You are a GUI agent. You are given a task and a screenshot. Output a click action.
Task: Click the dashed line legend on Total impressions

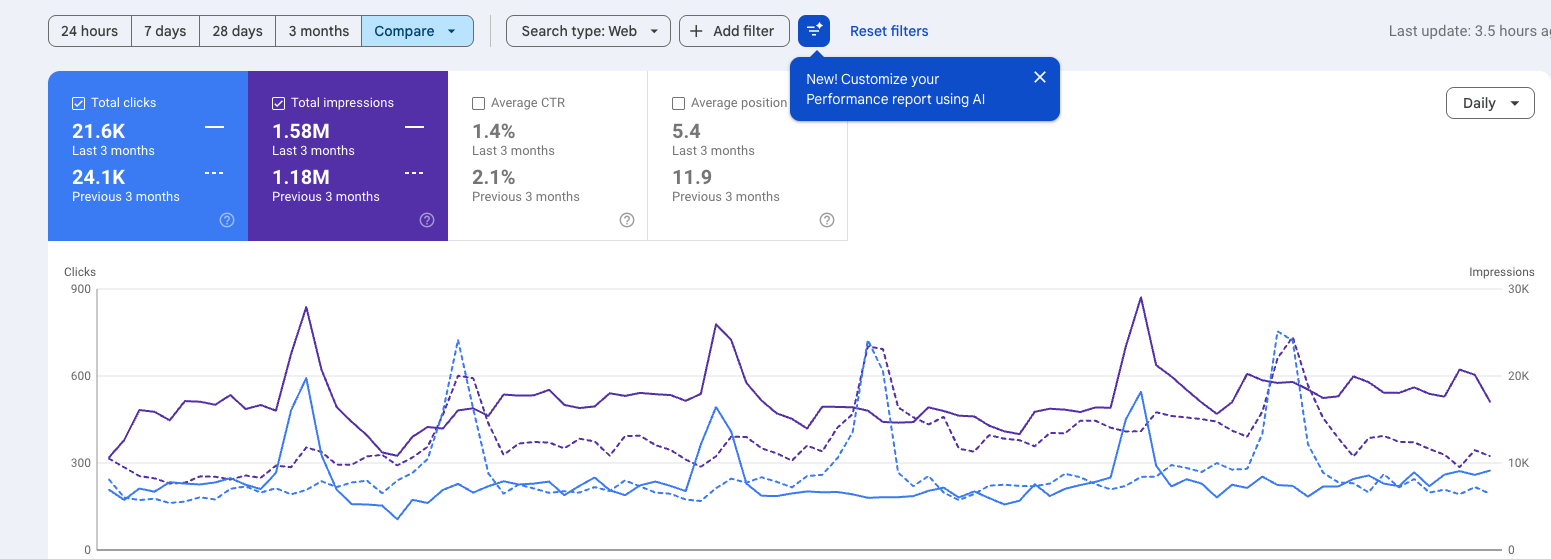tap(414, 173)
